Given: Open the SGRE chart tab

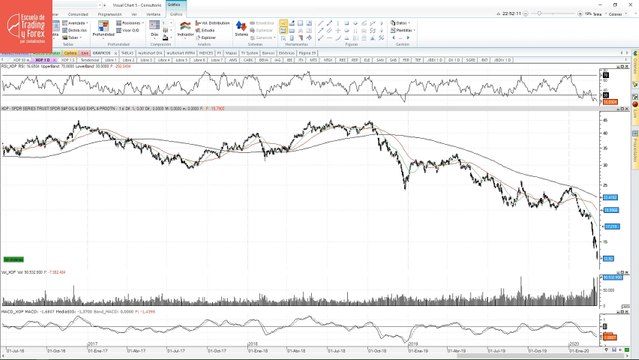Looking at the screenshot, I should pyautogui.click(x=470, y=60).
